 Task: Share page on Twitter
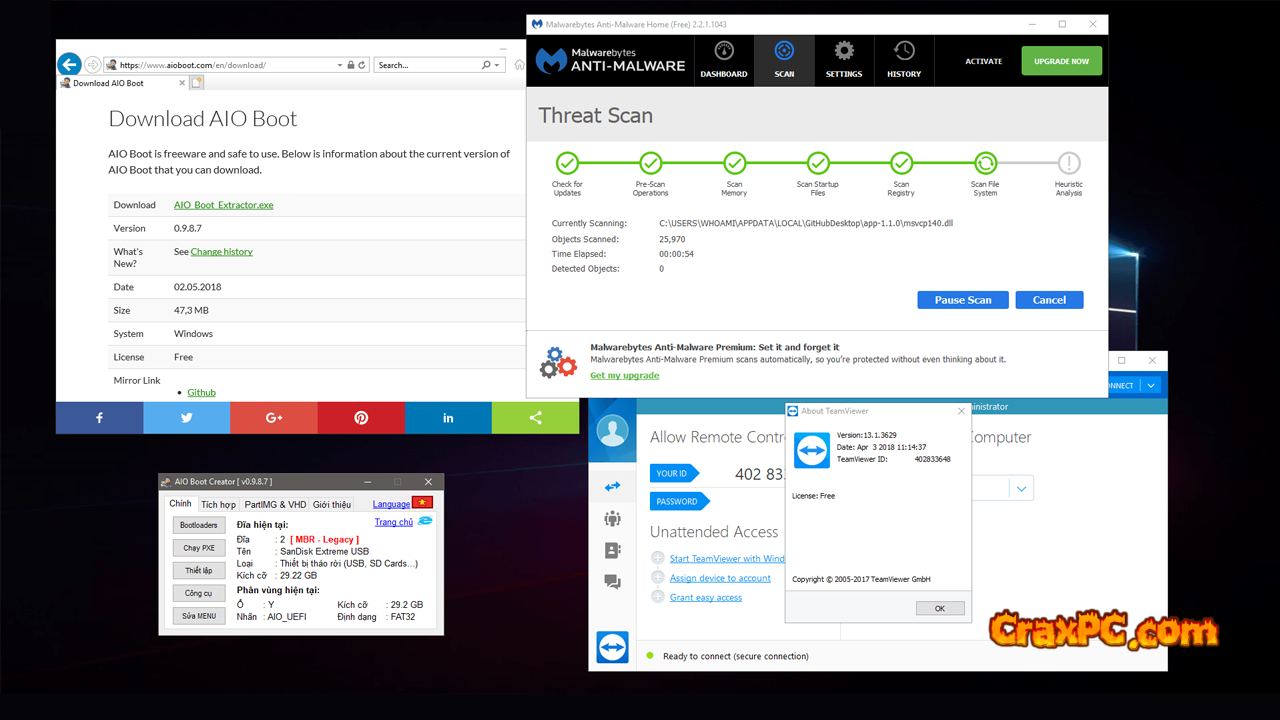click(186, 418)
